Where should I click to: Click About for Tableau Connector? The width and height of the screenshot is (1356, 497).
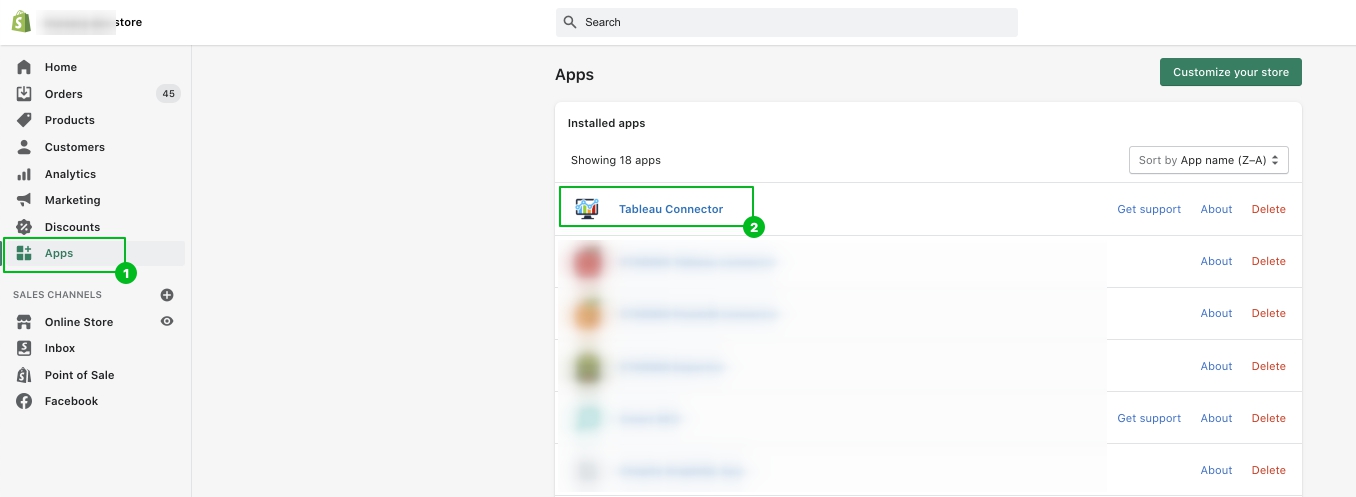pyautogui.click(x=1216, y=209)
